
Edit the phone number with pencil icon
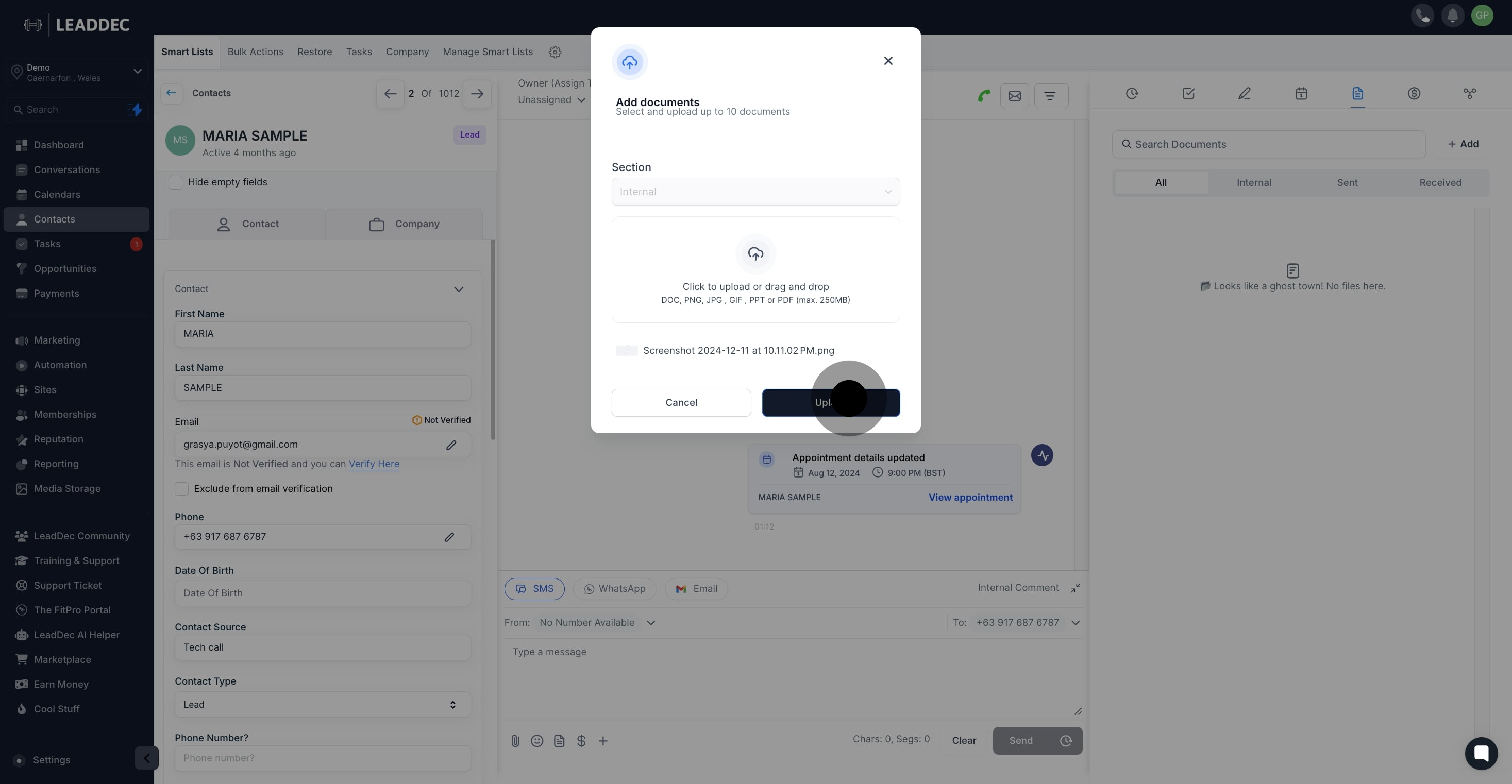449,537
